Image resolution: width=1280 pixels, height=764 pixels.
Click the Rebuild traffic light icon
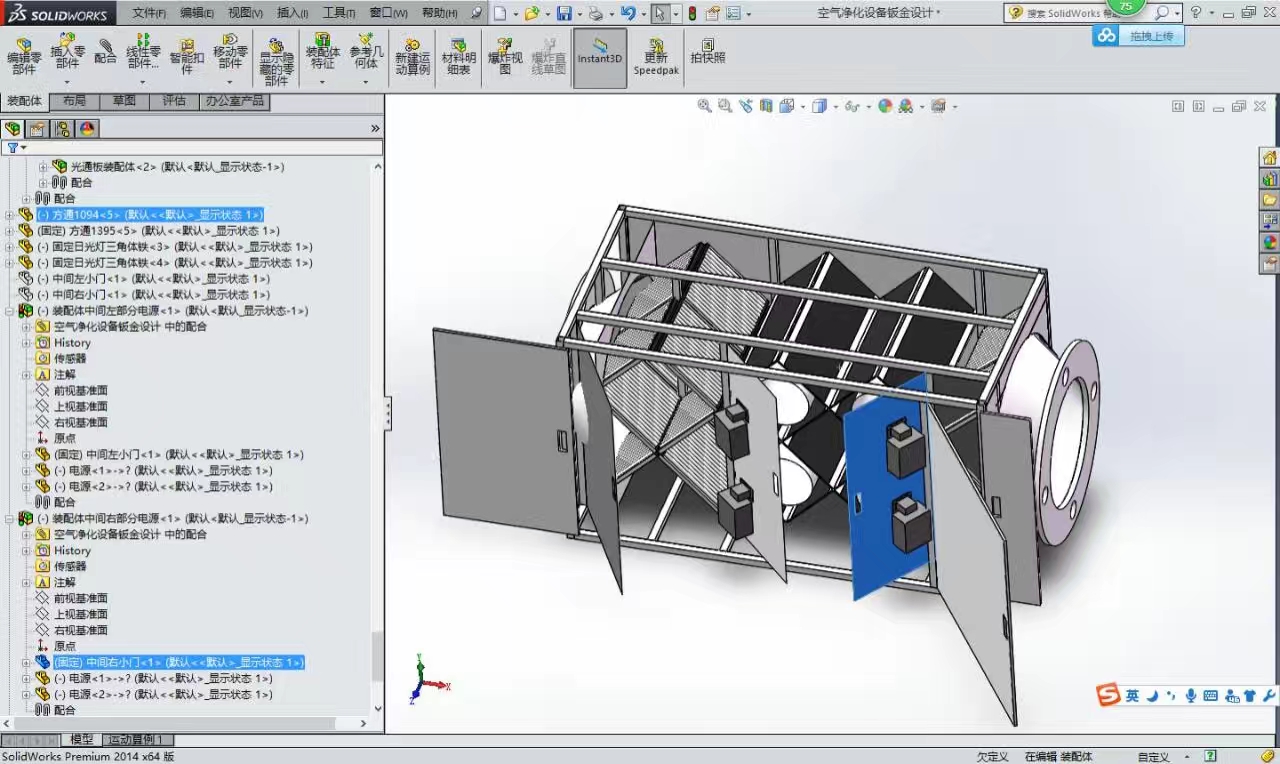click(x=692, y=13)
